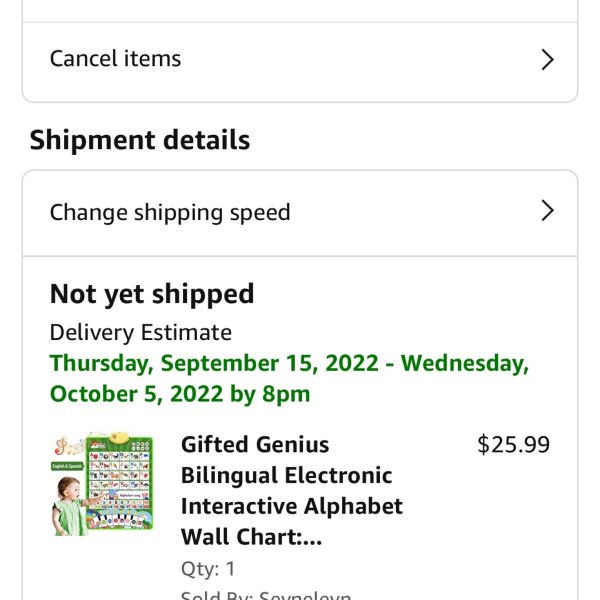Tap the toddler in the product image
Screen dimensions: 600x600
click(x=69, y=506)
